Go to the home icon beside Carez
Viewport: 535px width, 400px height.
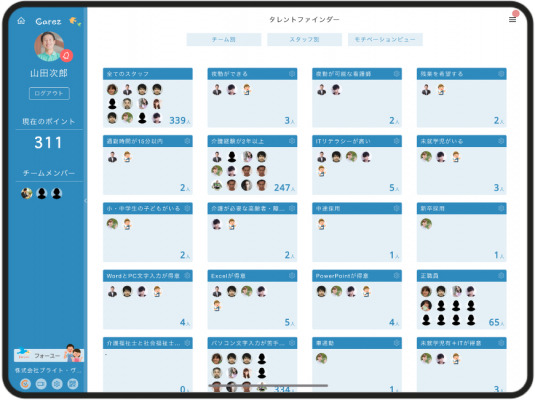[x=21, y=21]
